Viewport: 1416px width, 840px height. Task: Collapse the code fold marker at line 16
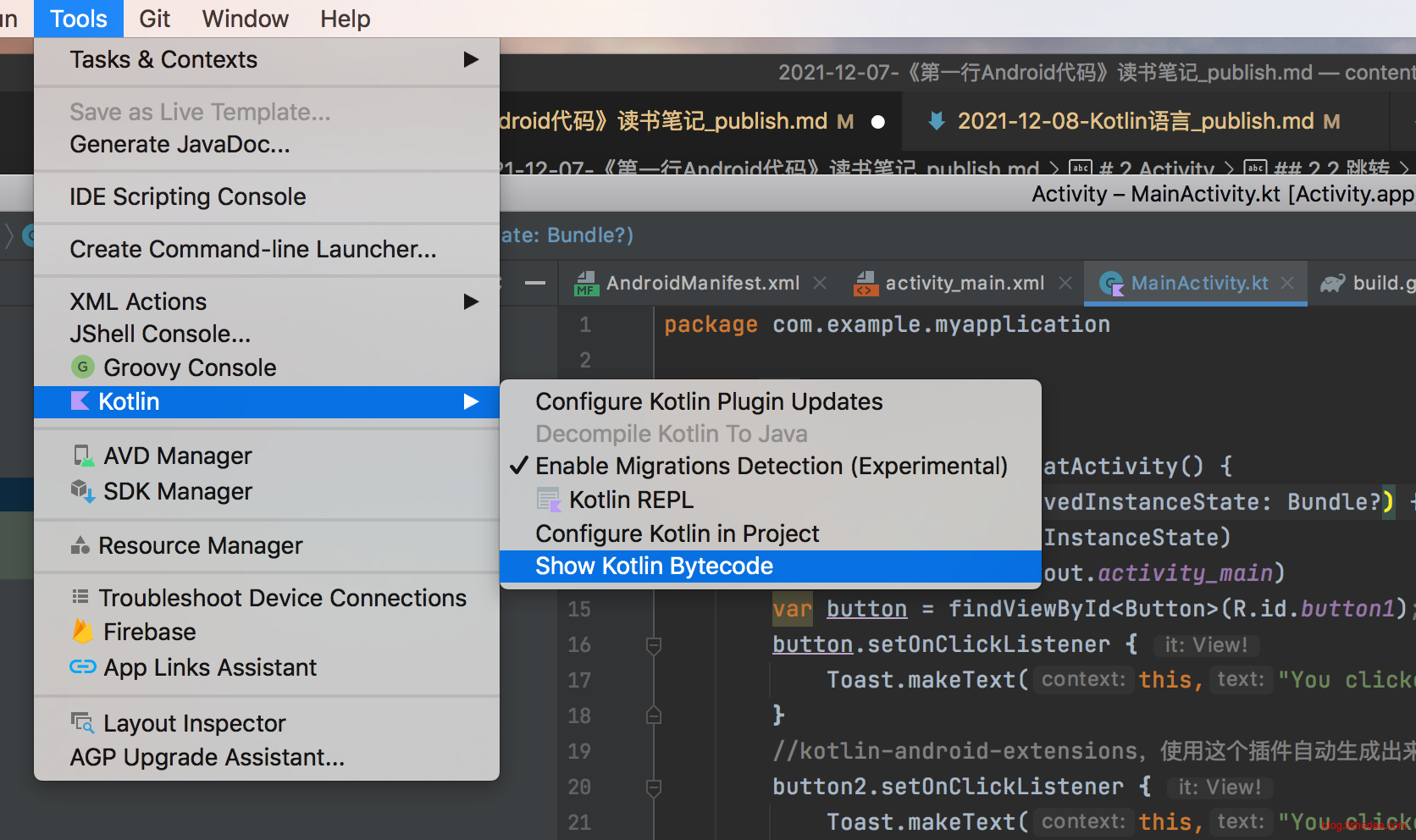pos(653,645)
